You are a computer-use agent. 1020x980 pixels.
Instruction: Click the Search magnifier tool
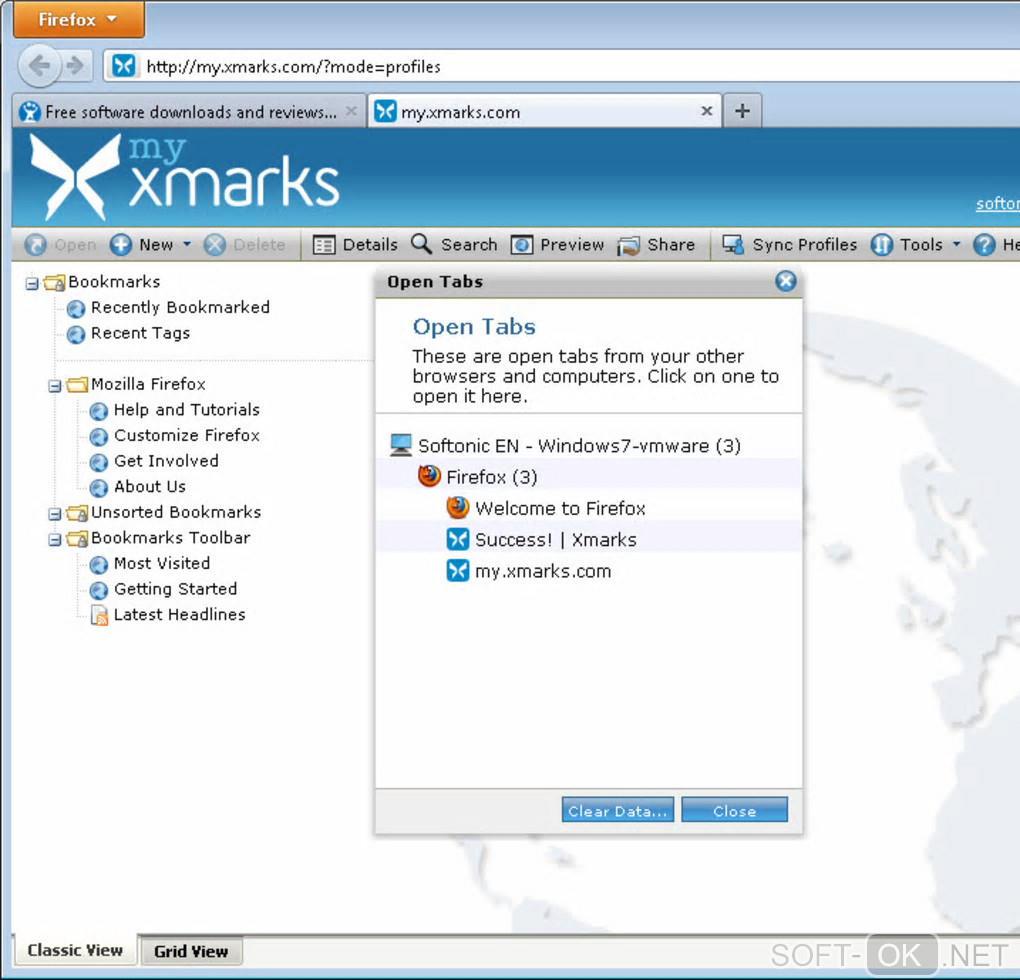(x=455, y=245)
